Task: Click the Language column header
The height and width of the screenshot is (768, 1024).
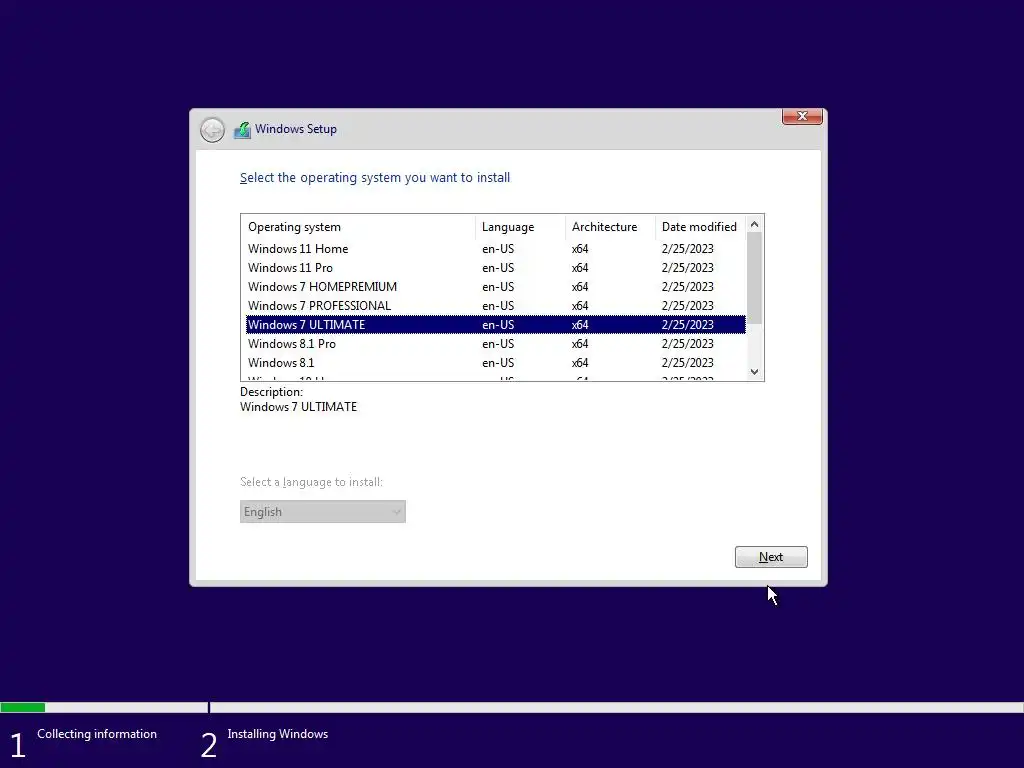Action: point(520,227)
